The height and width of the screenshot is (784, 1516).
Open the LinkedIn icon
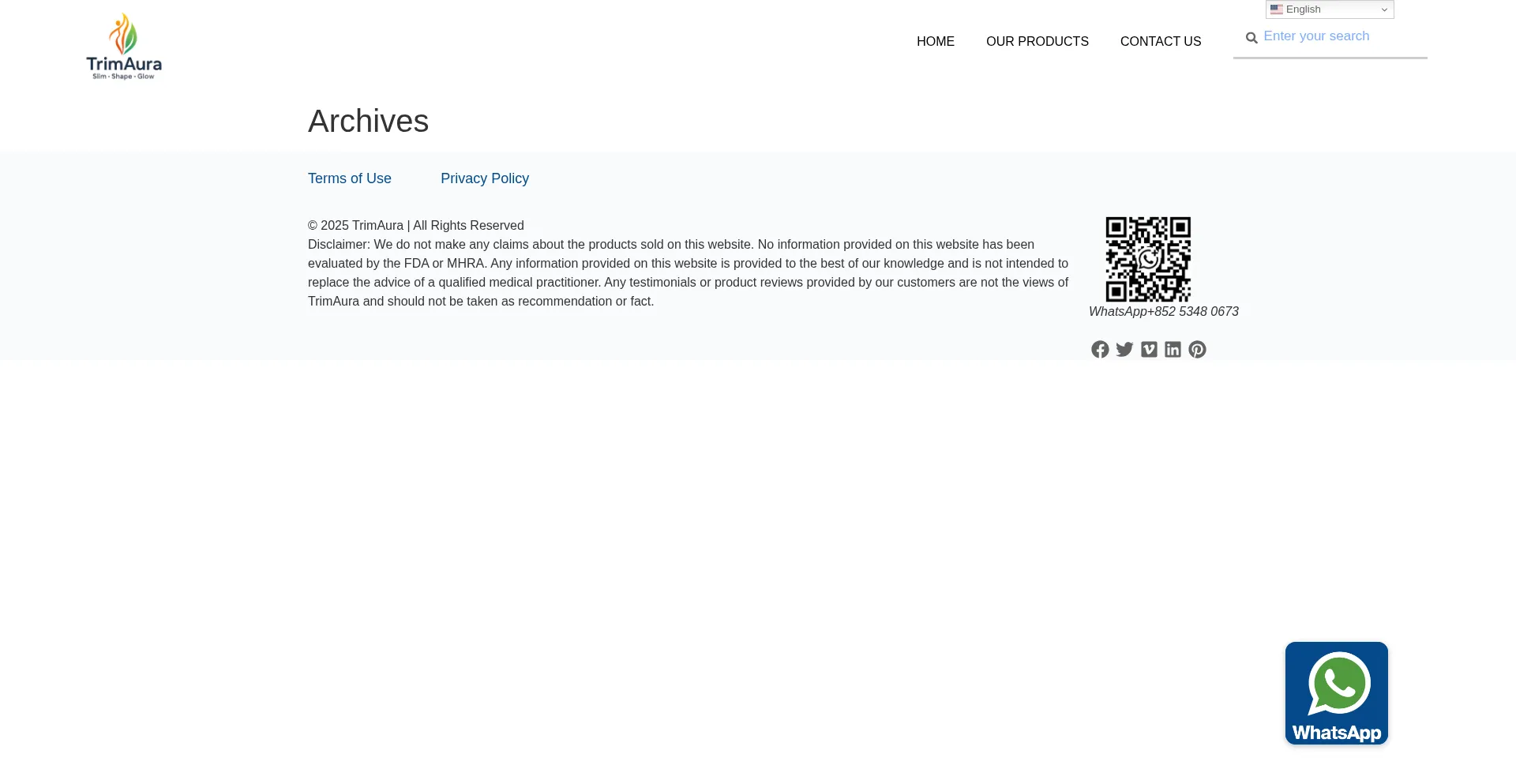pyautogui.click(x=1173, y=349)
